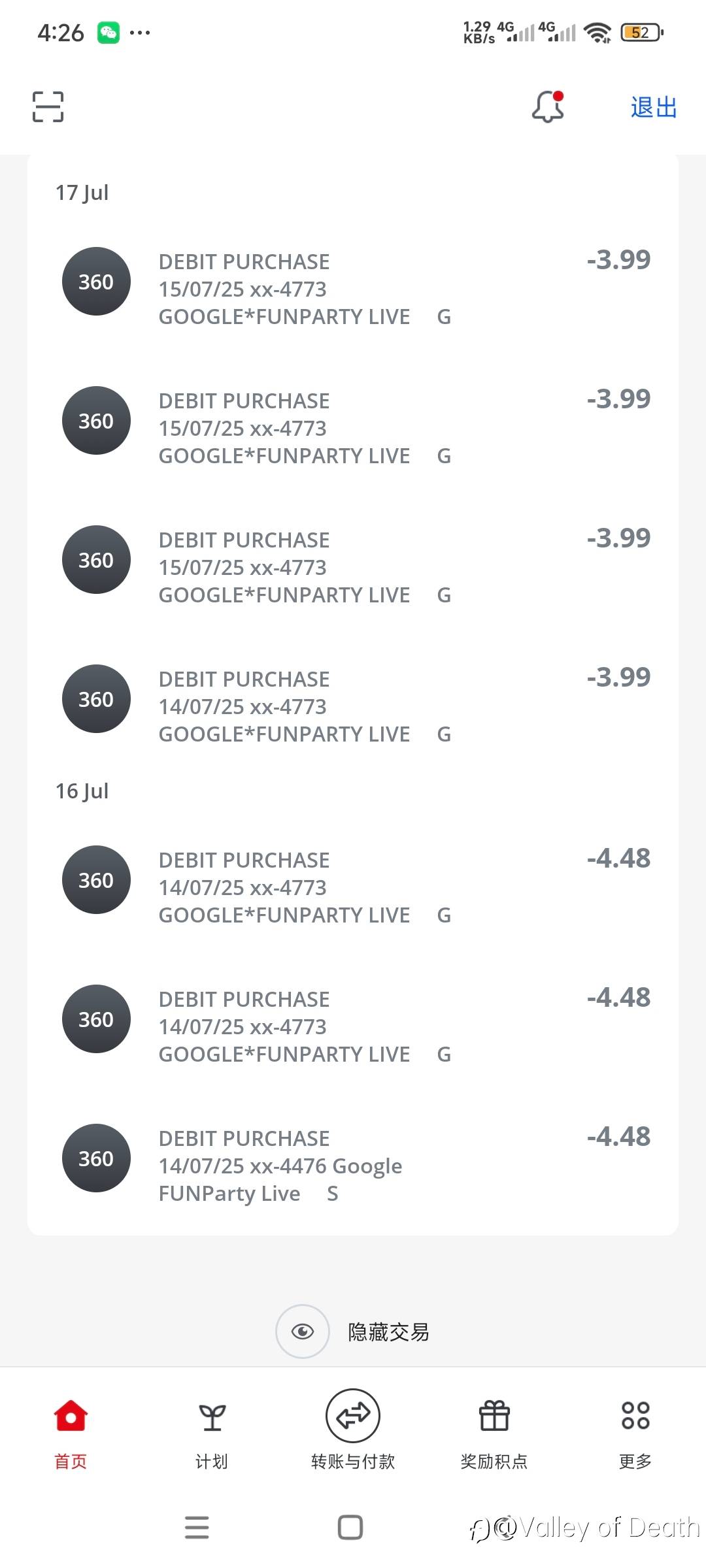Select the 16 Jul date header

coord(82,791)
